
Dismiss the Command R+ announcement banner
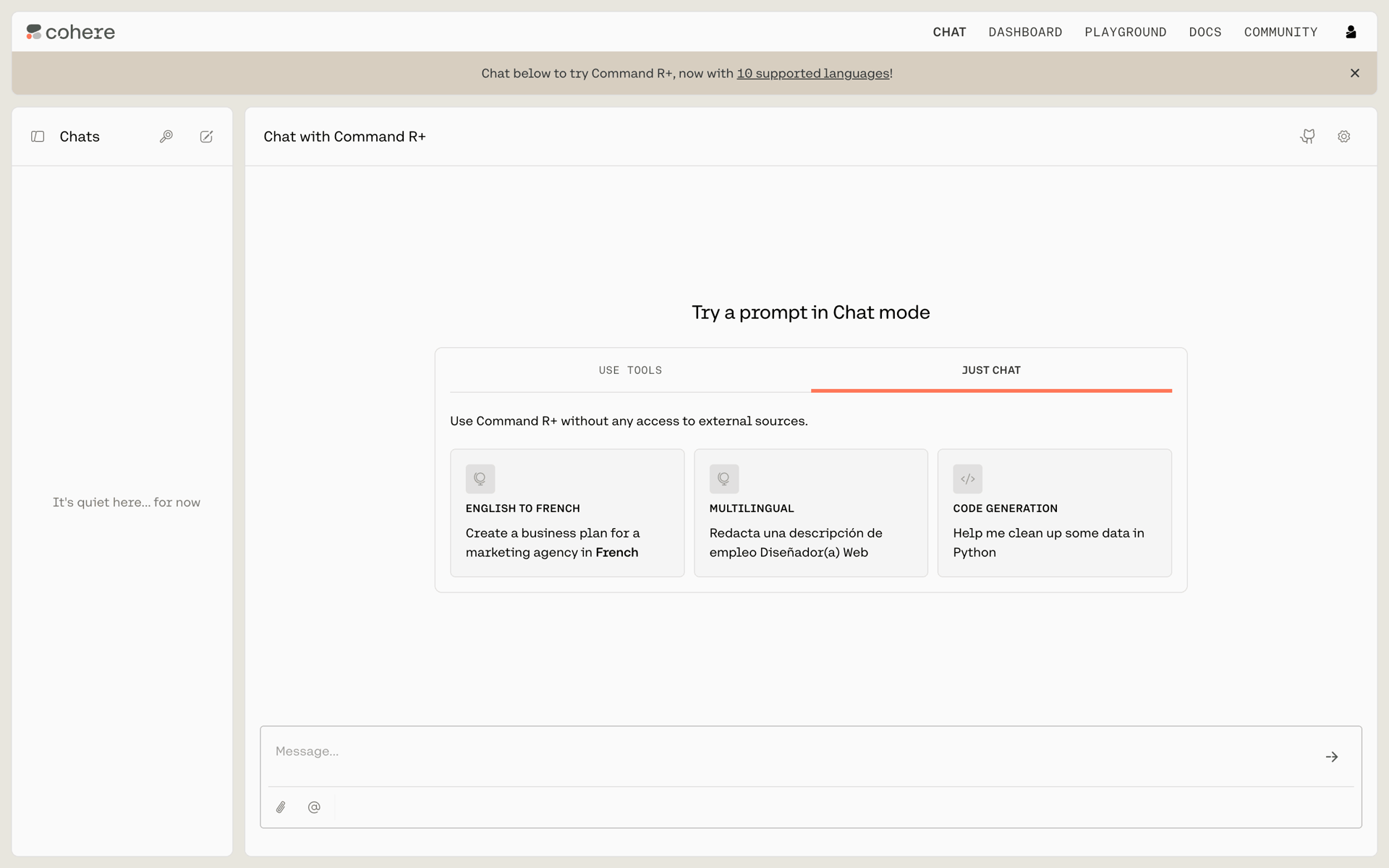click(1355, 73)
